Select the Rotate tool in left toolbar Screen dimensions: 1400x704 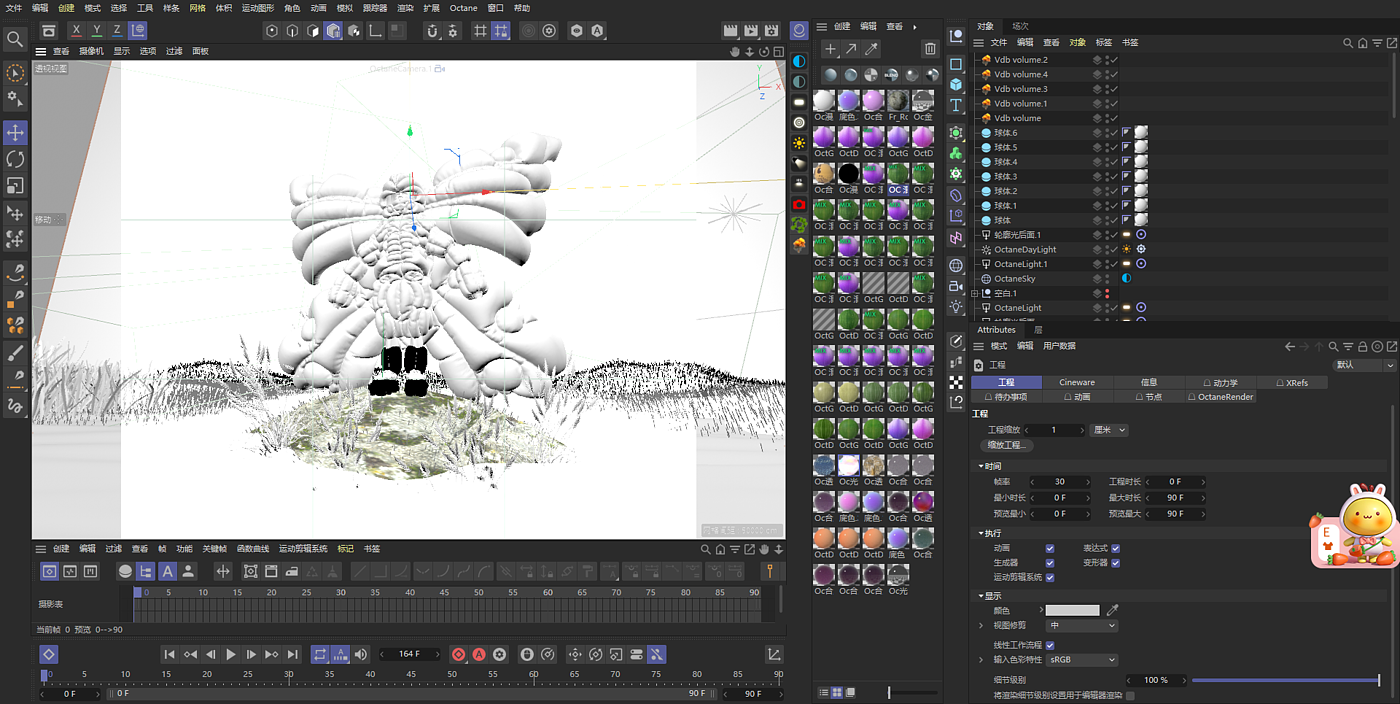[15, 159]
